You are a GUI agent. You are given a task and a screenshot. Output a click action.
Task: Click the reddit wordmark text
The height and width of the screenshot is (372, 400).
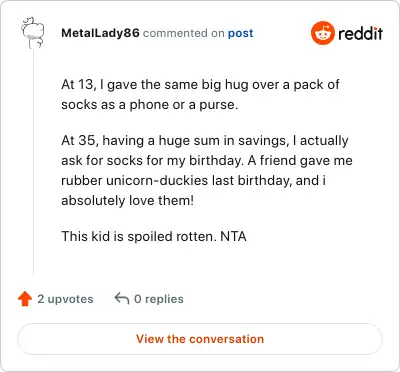[x=360, y=33]
